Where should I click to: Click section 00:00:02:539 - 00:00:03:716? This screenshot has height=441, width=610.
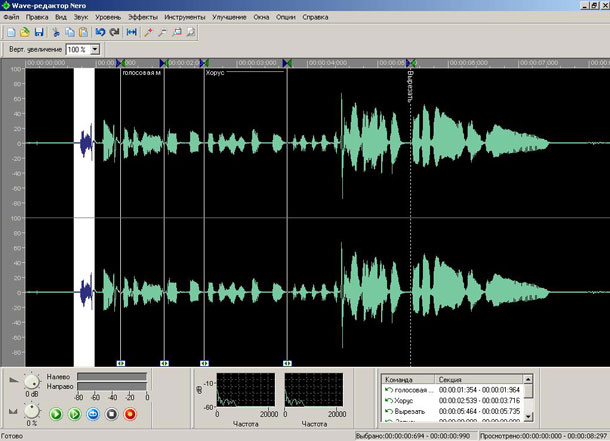click(479, 401)
